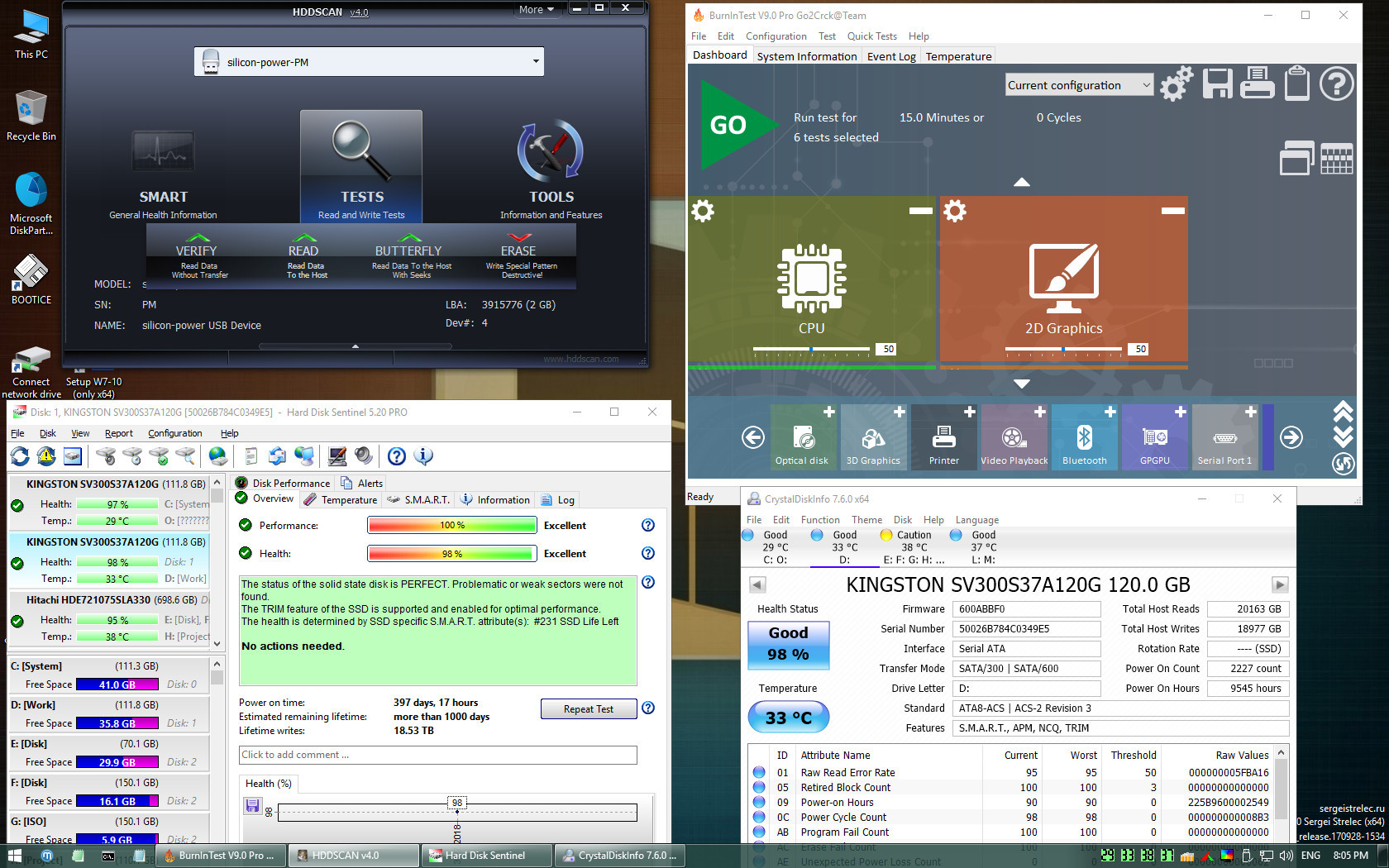Add Serial Port 1 test with plus
The width and height of the screenshot is (1389, 868).
tap(1251, 412)
